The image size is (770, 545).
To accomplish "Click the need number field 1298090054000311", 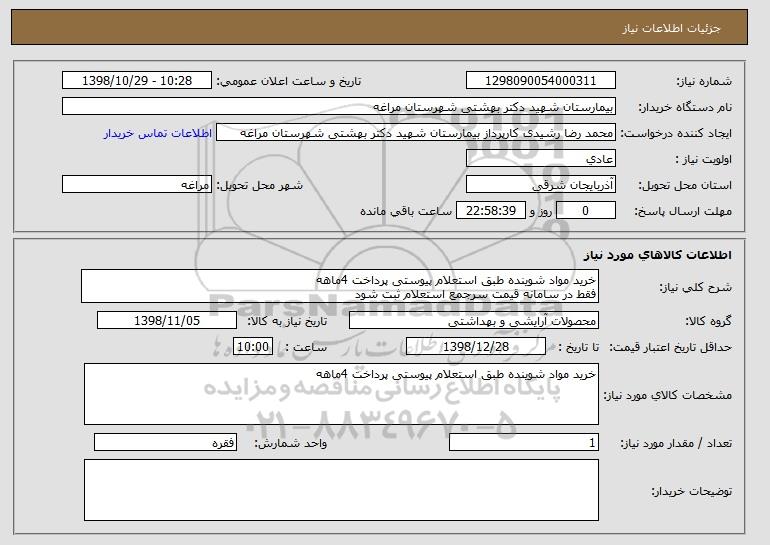I will coord(541,81).
